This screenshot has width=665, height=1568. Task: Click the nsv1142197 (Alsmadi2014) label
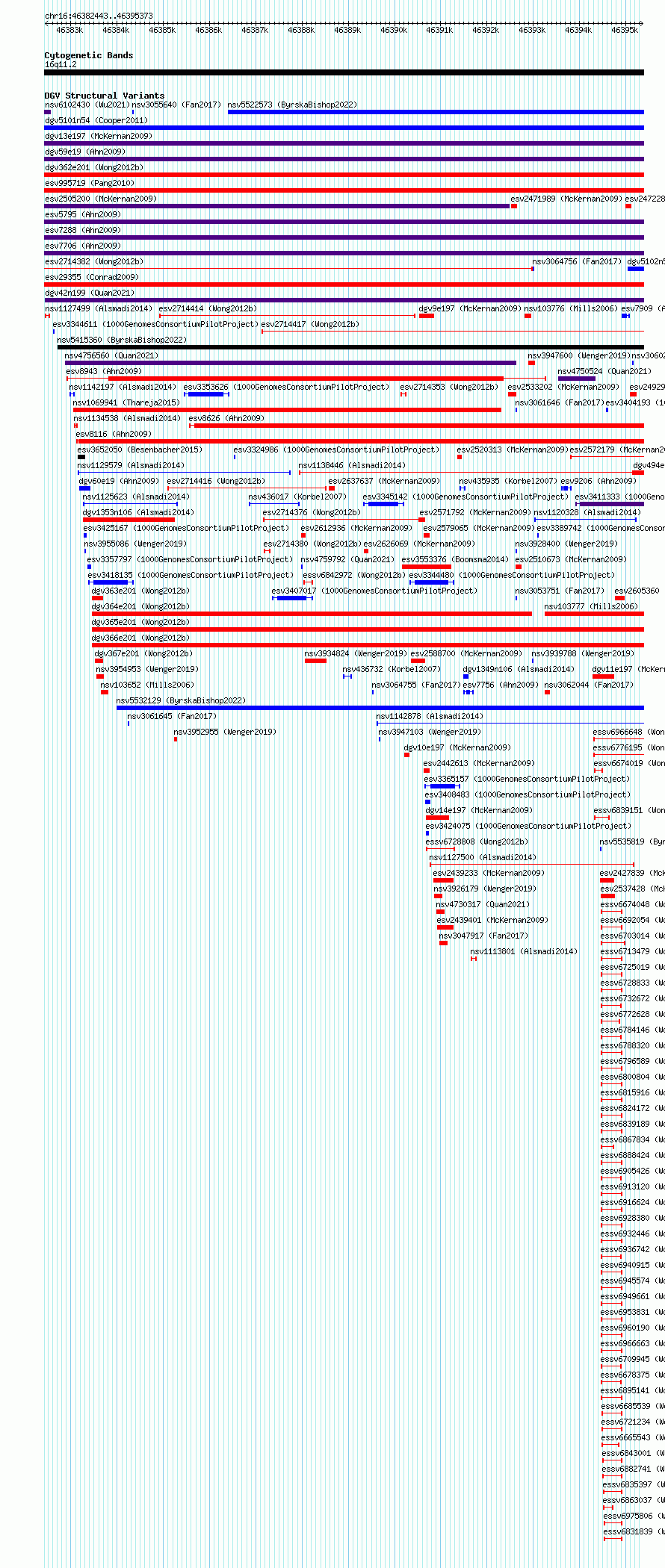(123, 387)
